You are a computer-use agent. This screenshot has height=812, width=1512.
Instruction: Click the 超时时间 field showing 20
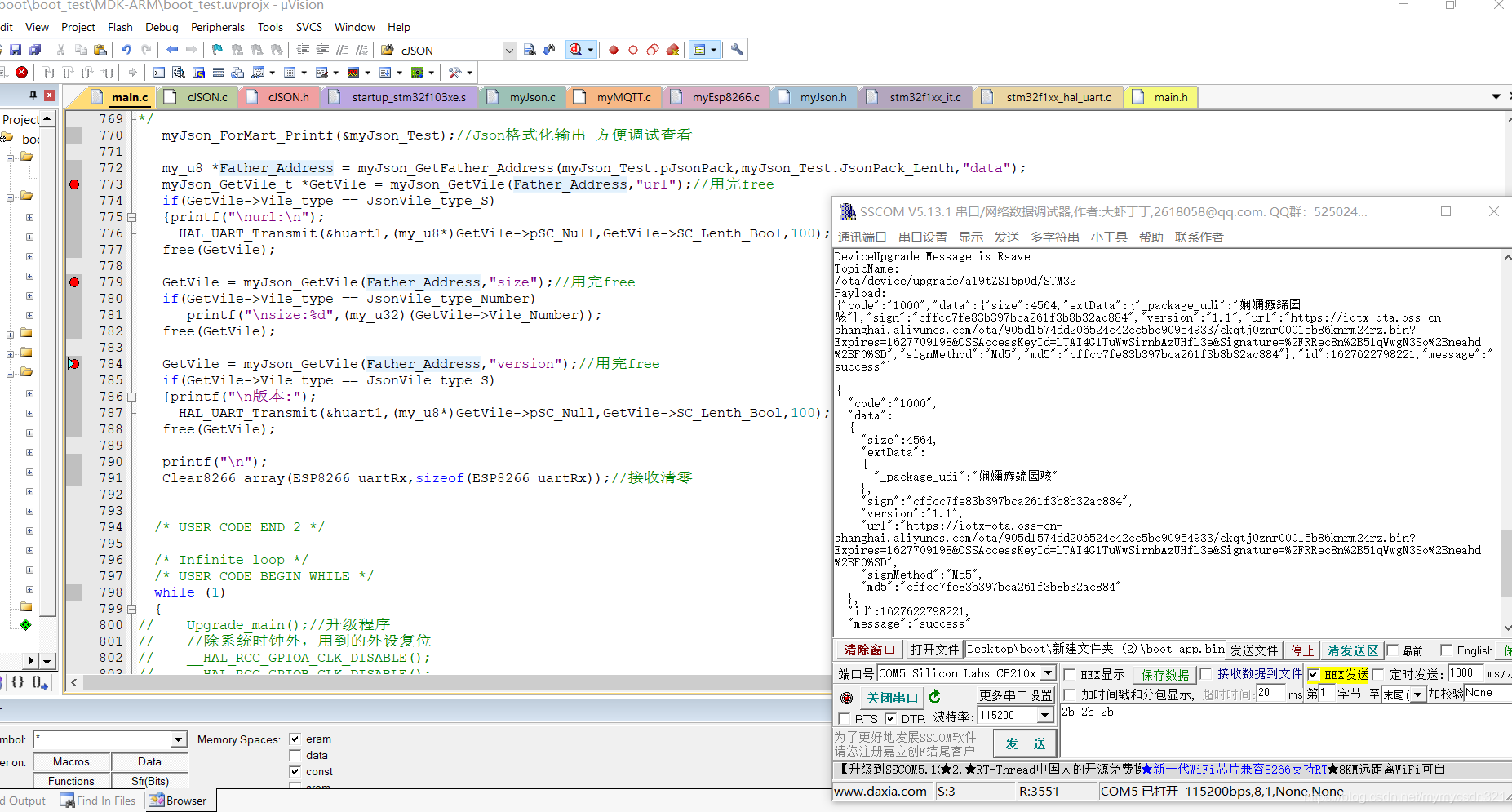click(x=1270, y=694)
